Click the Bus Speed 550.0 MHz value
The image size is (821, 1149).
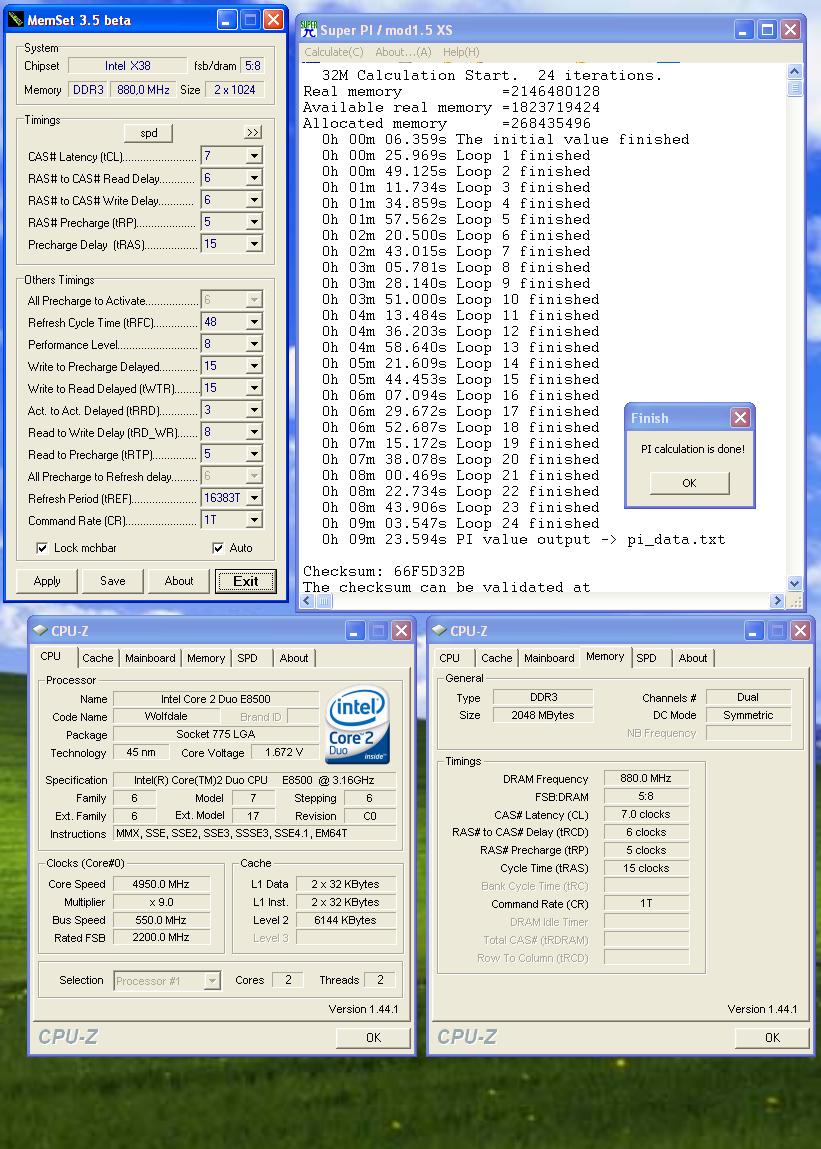coord(161,920)
